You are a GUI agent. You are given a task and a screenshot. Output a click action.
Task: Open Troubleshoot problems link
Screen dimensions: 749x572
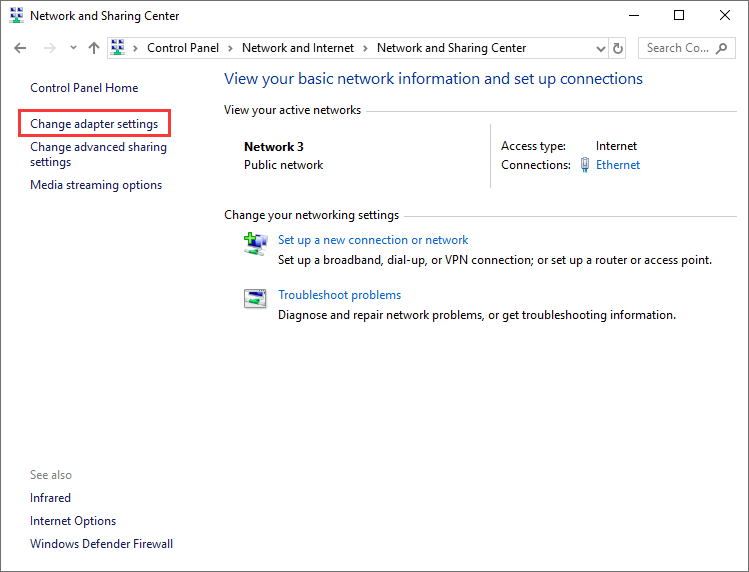[x=340, y=295]
